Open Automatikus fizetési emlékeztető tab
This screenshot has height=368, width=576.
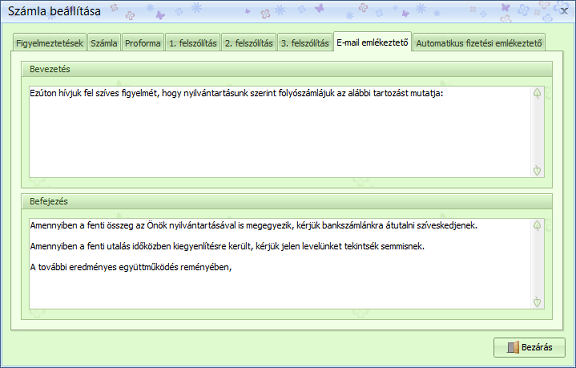pyautogui.click(x=479, y=43)
